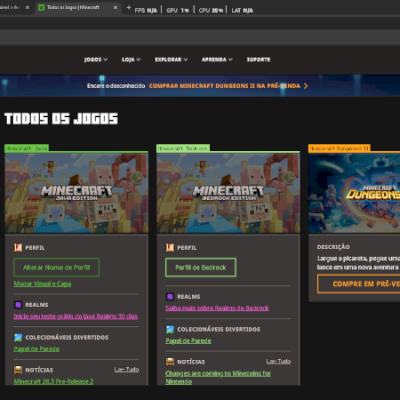
Task: Click Ler Tudo in Bedrock Notícias section
Action: pyautogui.click(x=279, y=362)
